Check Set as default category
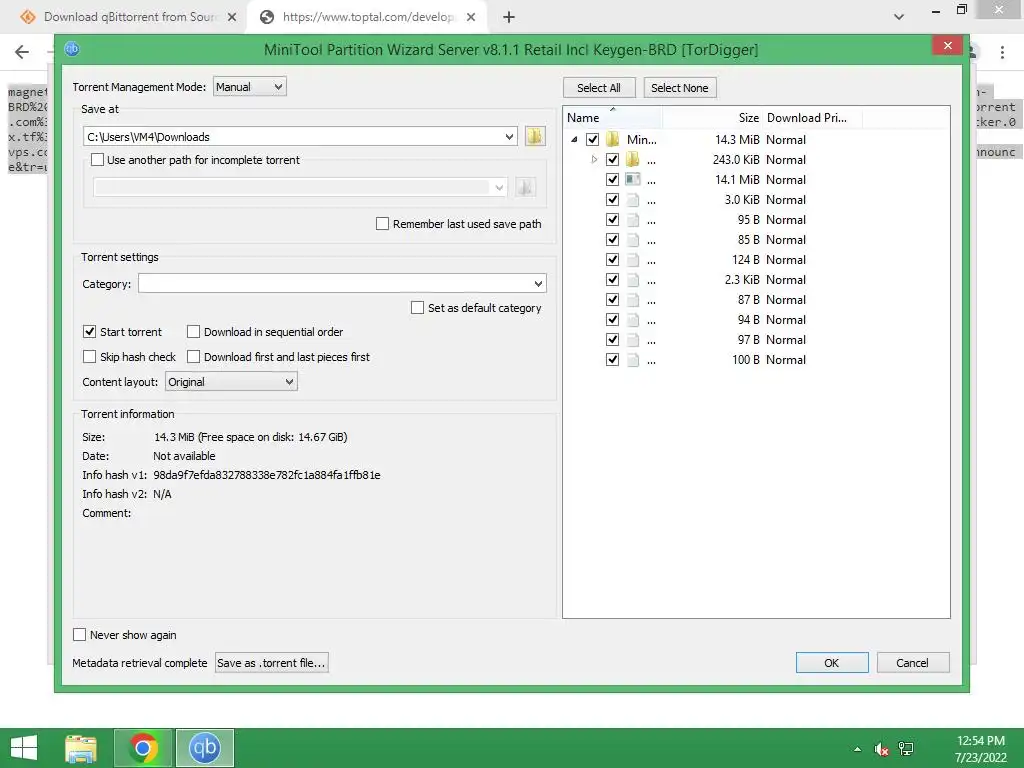This screenshot has height=768, width=1024. click(x=417, y=308)
